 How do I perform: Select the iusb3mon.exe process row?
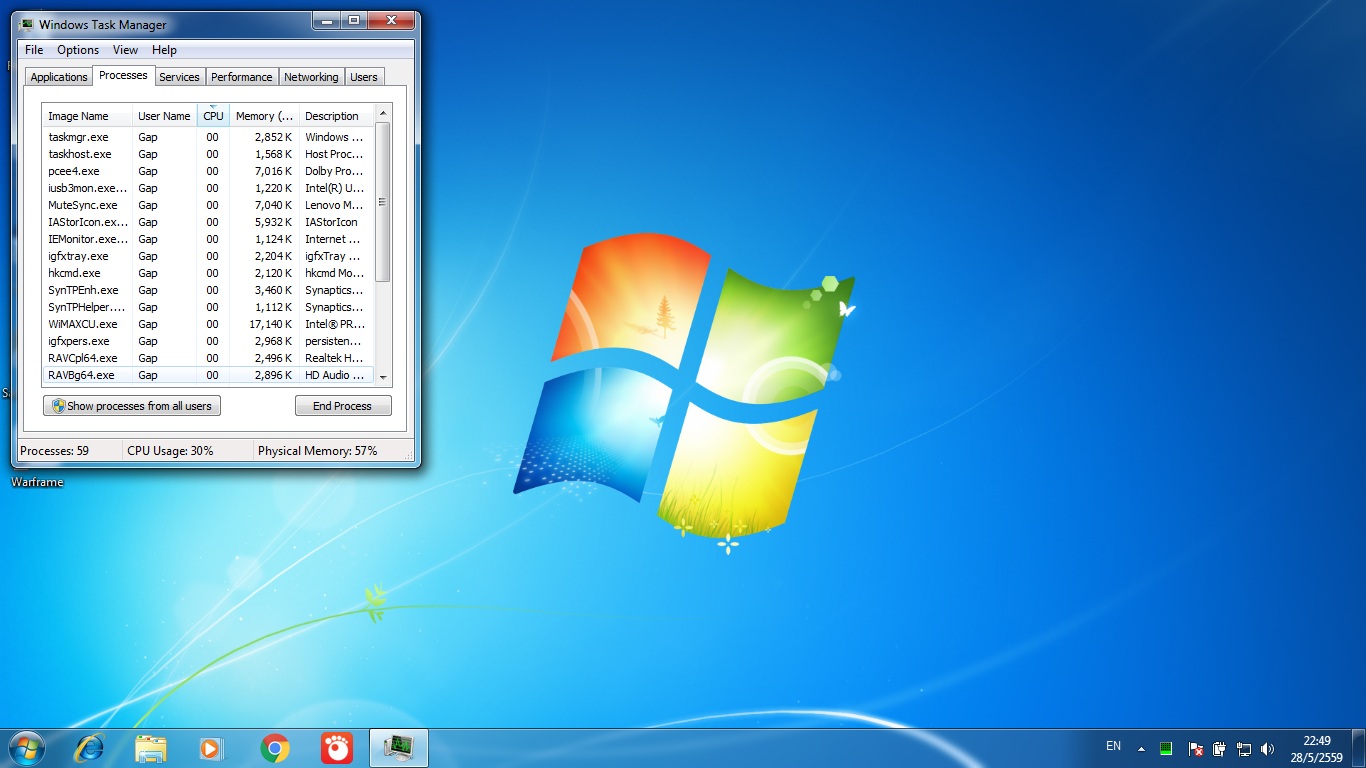tap(208, 188)
